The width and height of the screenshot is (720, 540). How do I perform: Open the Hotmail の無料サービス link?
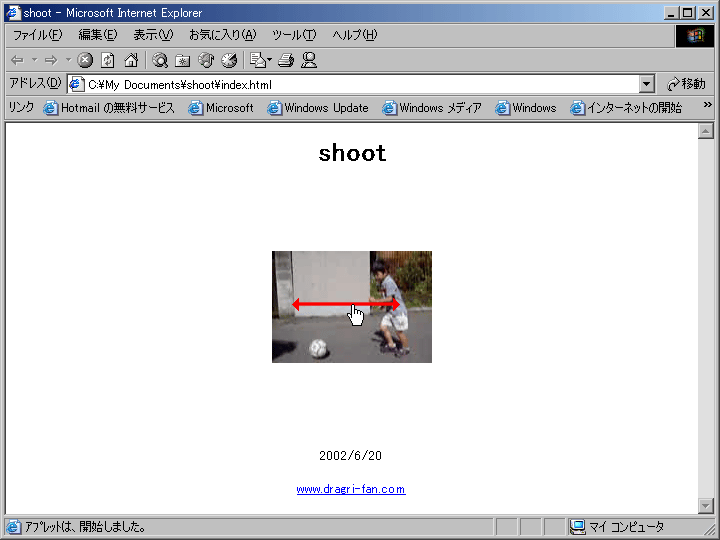[109, 108]
